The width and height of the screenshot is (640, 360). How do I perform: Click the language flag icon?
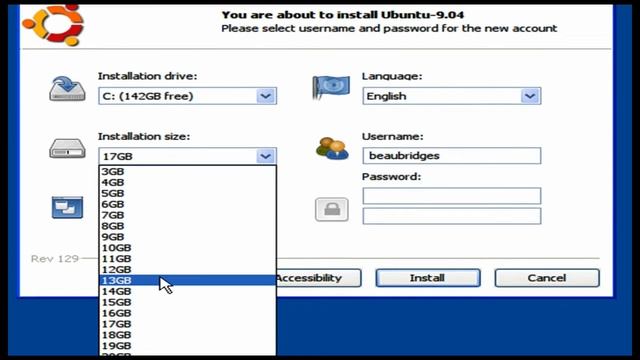[x=331, y=87]
